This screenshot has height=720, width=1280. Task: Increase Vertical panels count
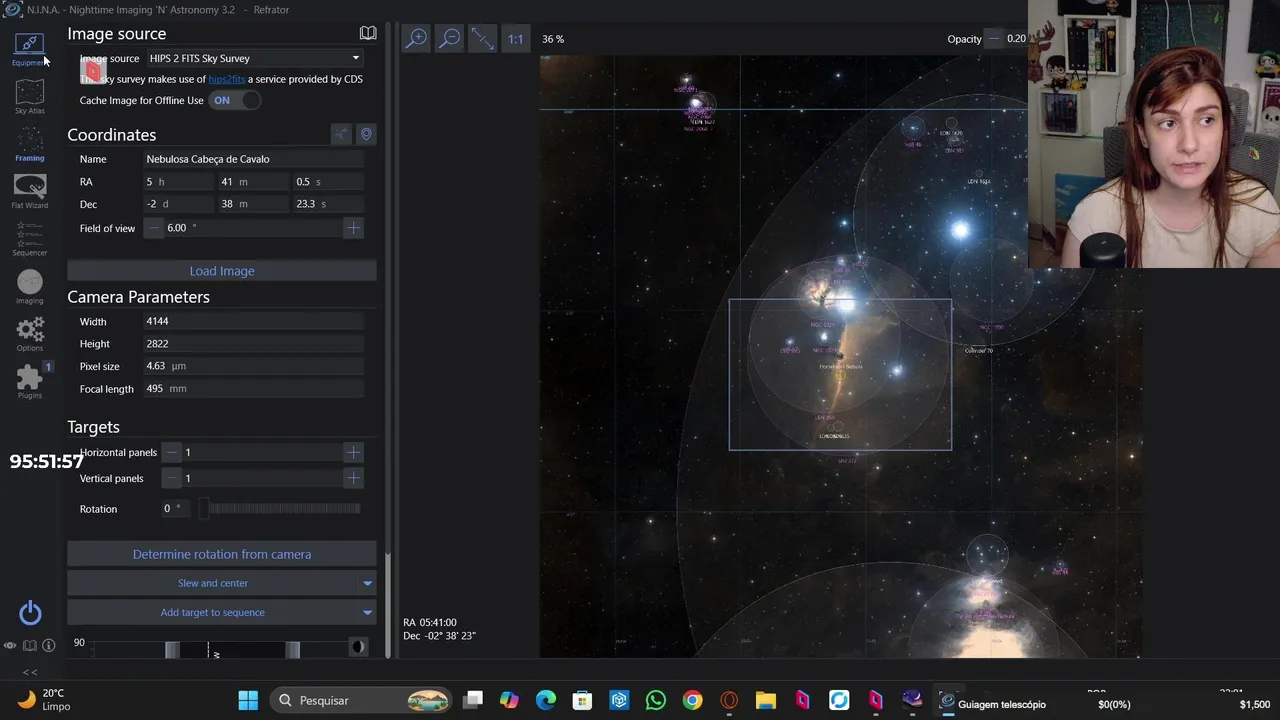point(353,478)
